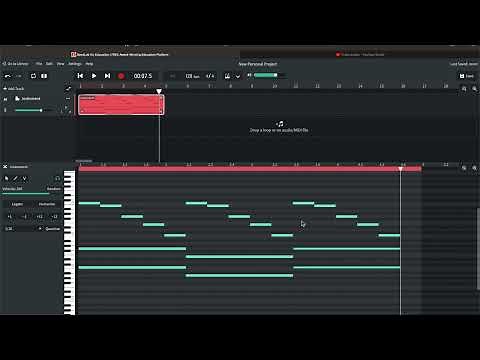The image size is (480, 360).
Task: Select the velocity tool in MIDI editor
Action: tap(24, 179)
